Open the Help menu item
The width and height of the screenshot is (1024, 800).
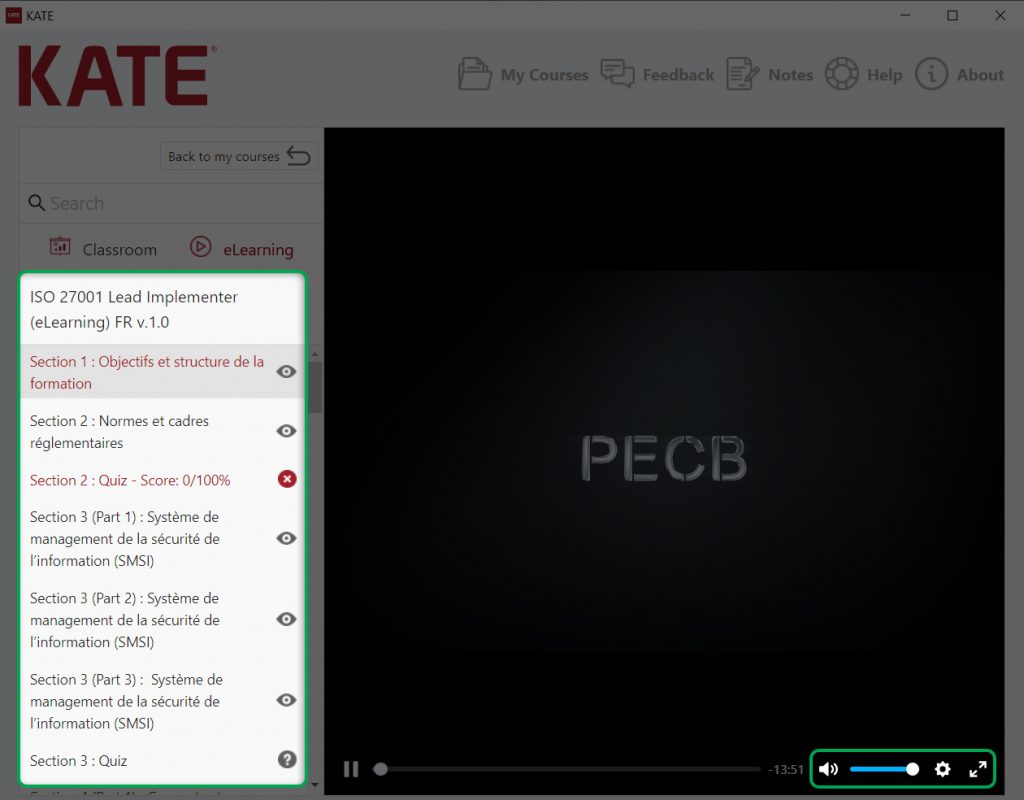863,74
